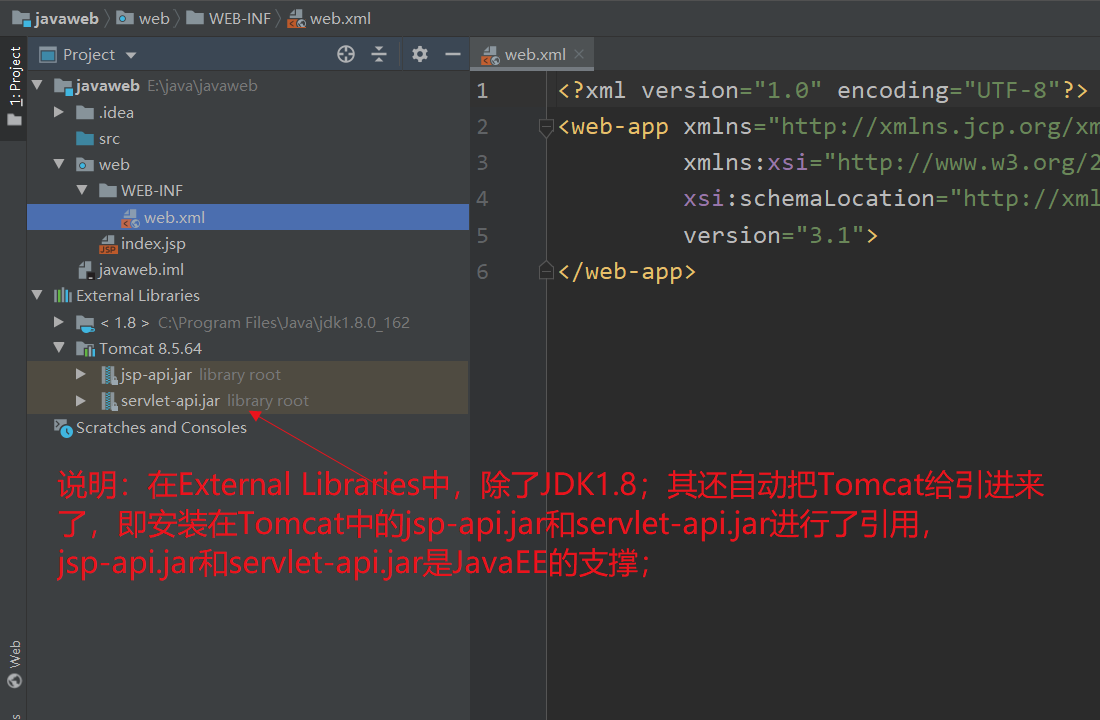The width and height of the screenshot is (1100, 720).
Task: Click the module icon beside javaweb.iml
Action: tap(88, 269)
